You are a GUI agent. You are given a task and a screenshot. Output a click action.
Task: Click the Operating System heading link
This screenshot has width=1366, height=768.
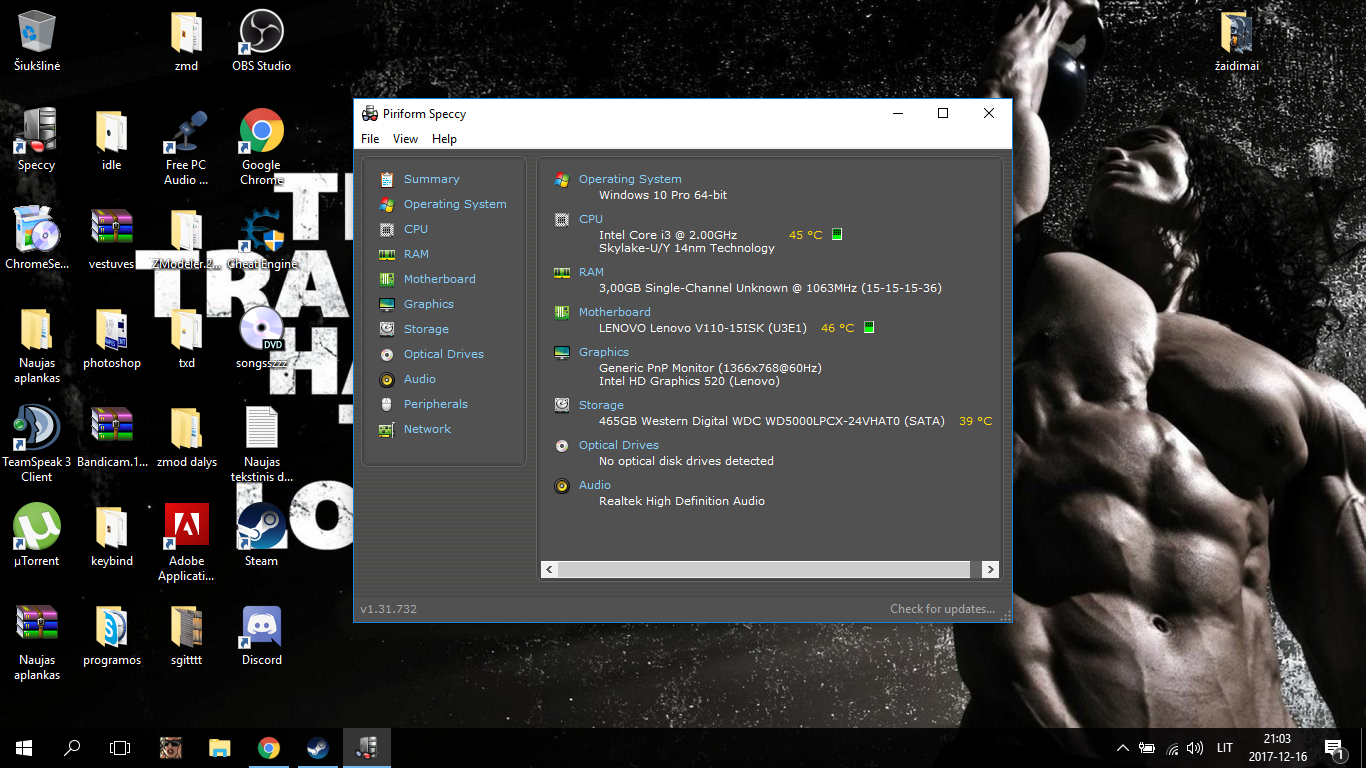click(x=630, y=179)
